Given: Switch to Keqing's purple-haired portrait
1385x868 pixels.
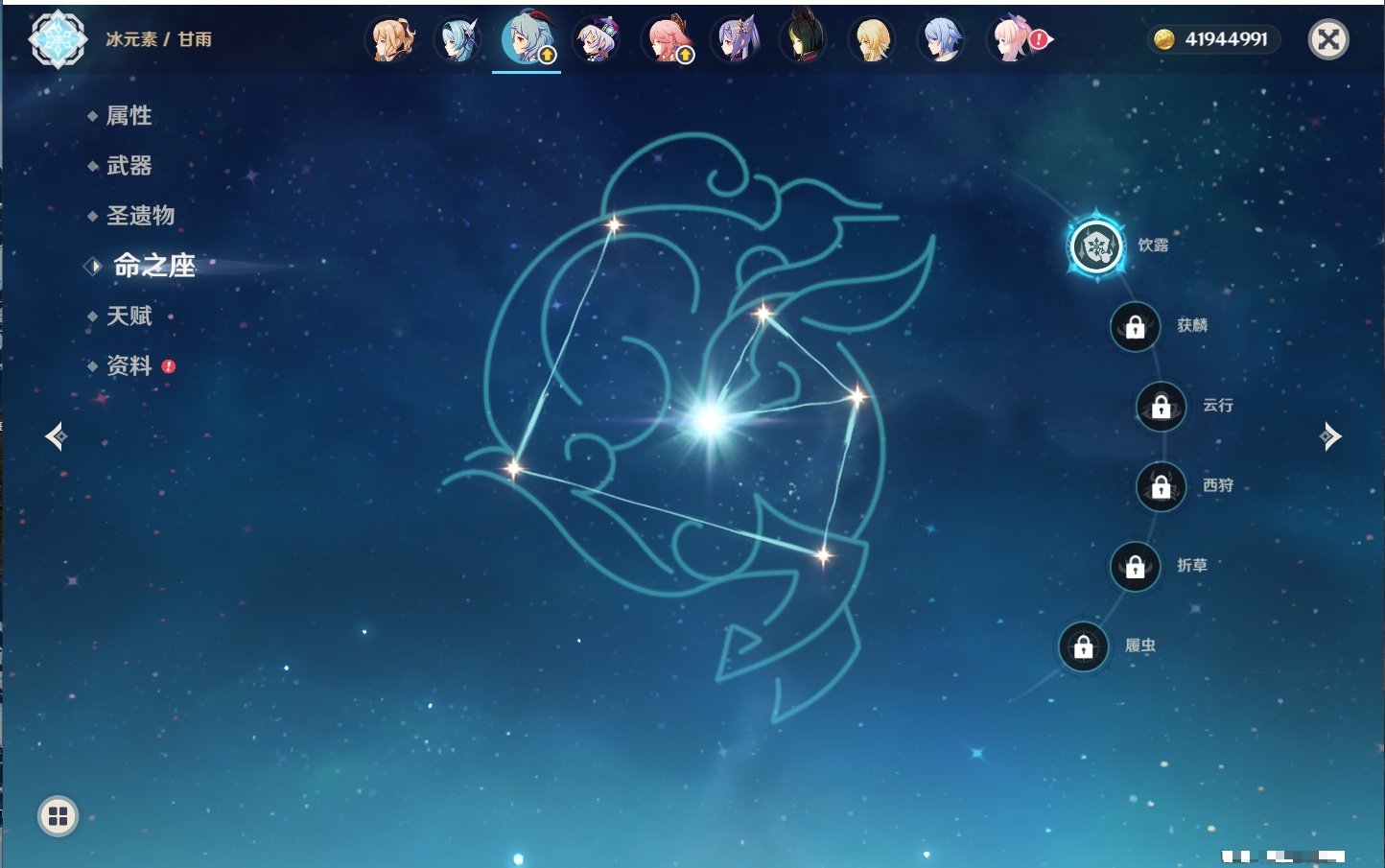Looking at the screenshot, I should click(x=736, y=40).
